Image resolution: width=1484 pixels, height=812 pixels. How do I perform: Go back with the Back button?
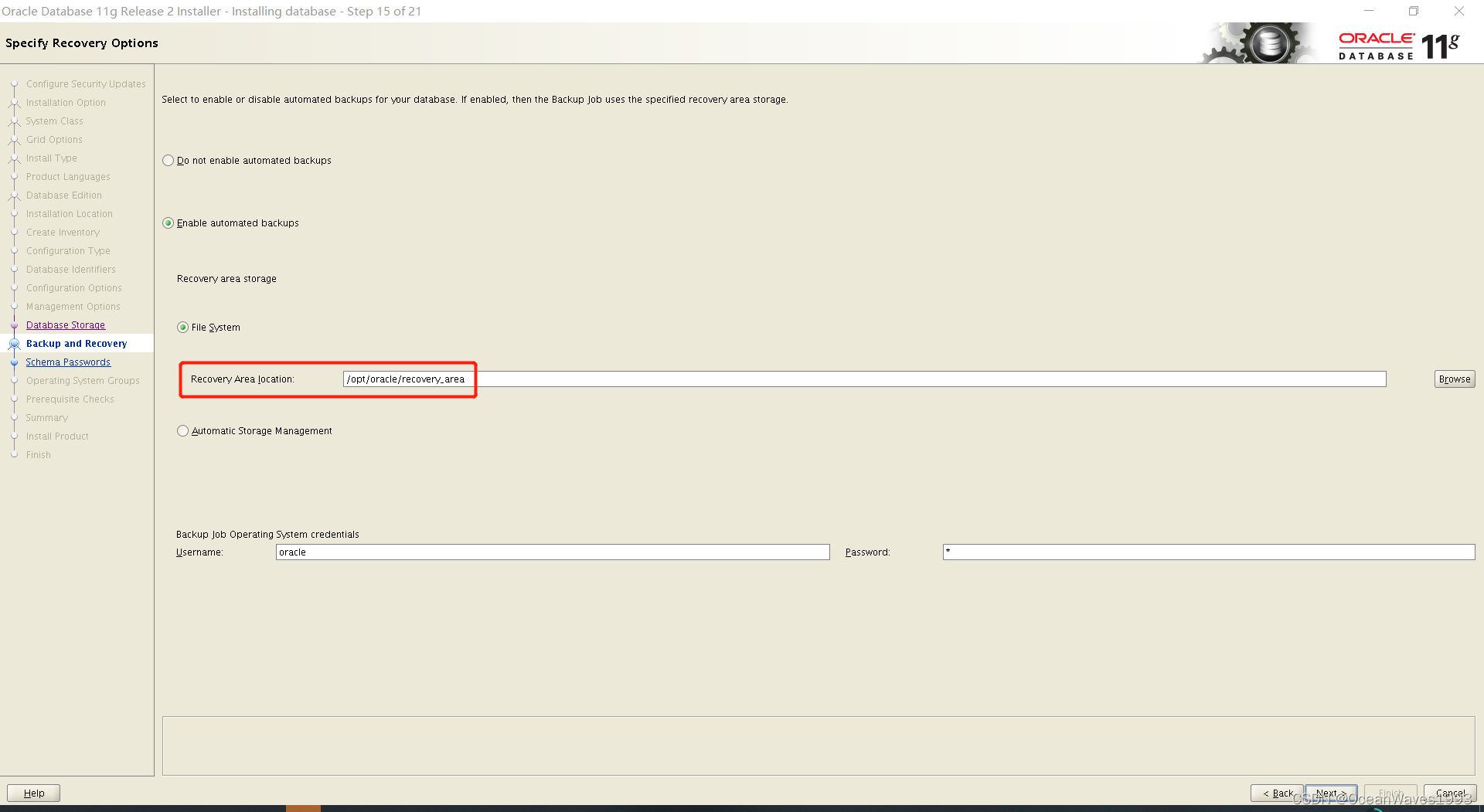click(1277, 793)
